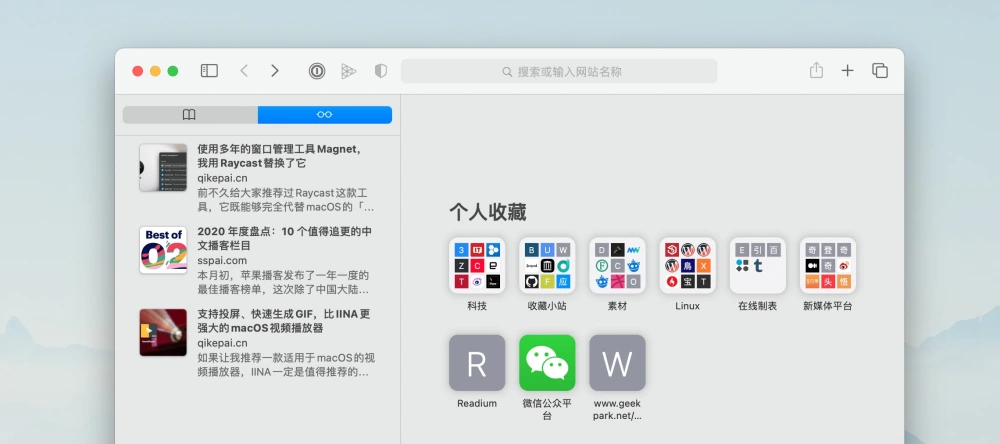This screenshot has width=1000, height=444.
Task: Open the 收藏小站 favorites folder
Action: (547, 265)
